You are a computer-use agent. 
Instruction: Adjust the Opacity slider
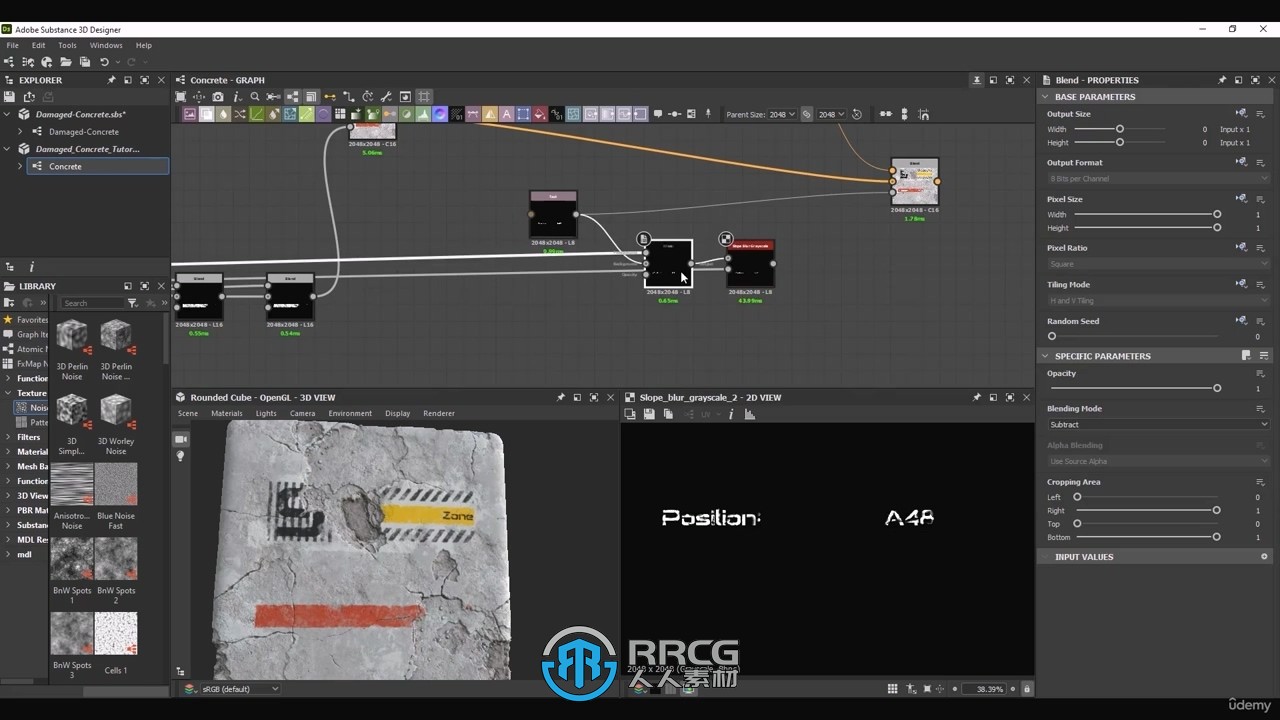pyautogui.click(x=1133, y=388)
